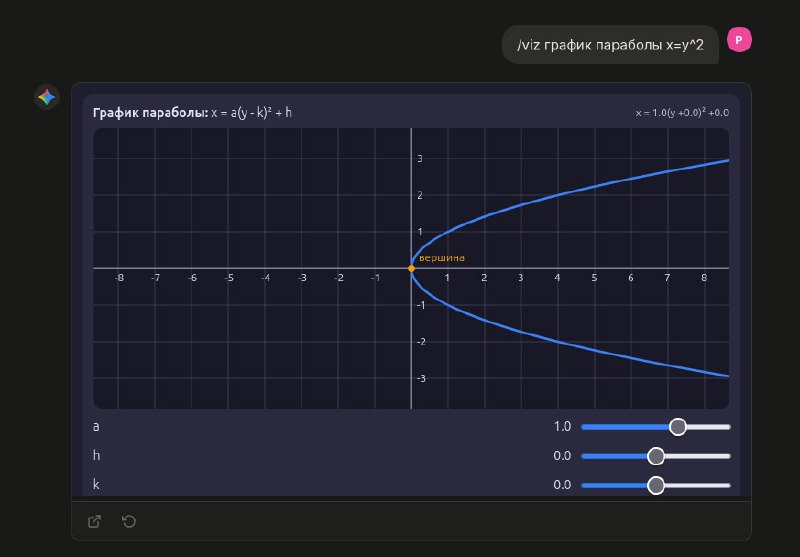Click the a slider's white unfilled track end

[722, 427]
